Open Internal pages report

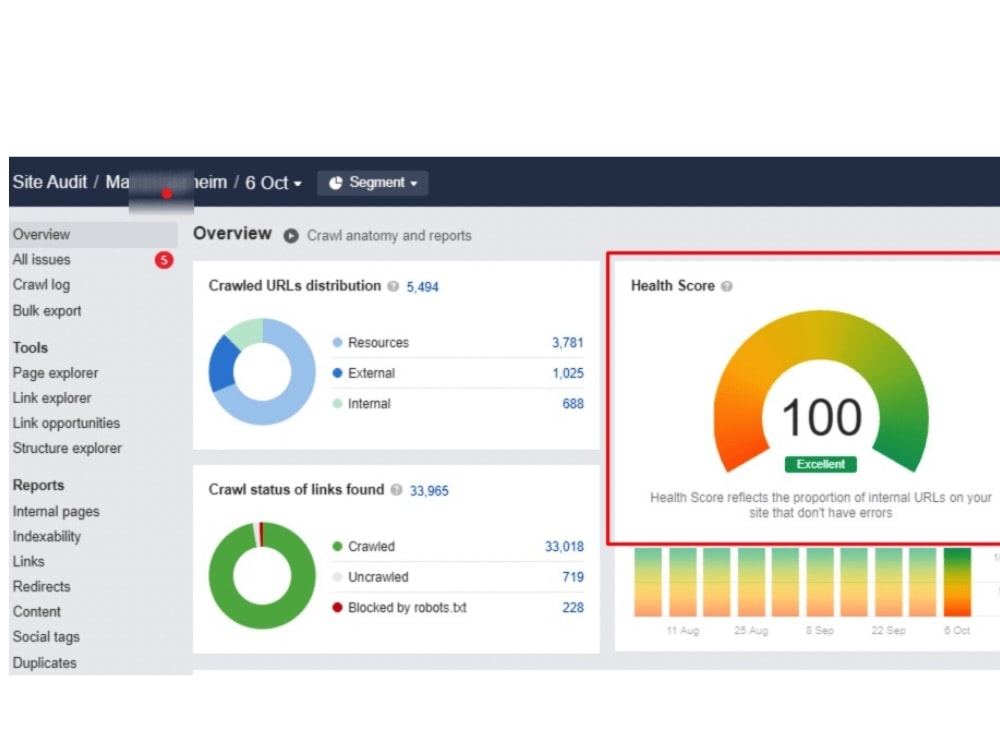[x=56, y=511]
